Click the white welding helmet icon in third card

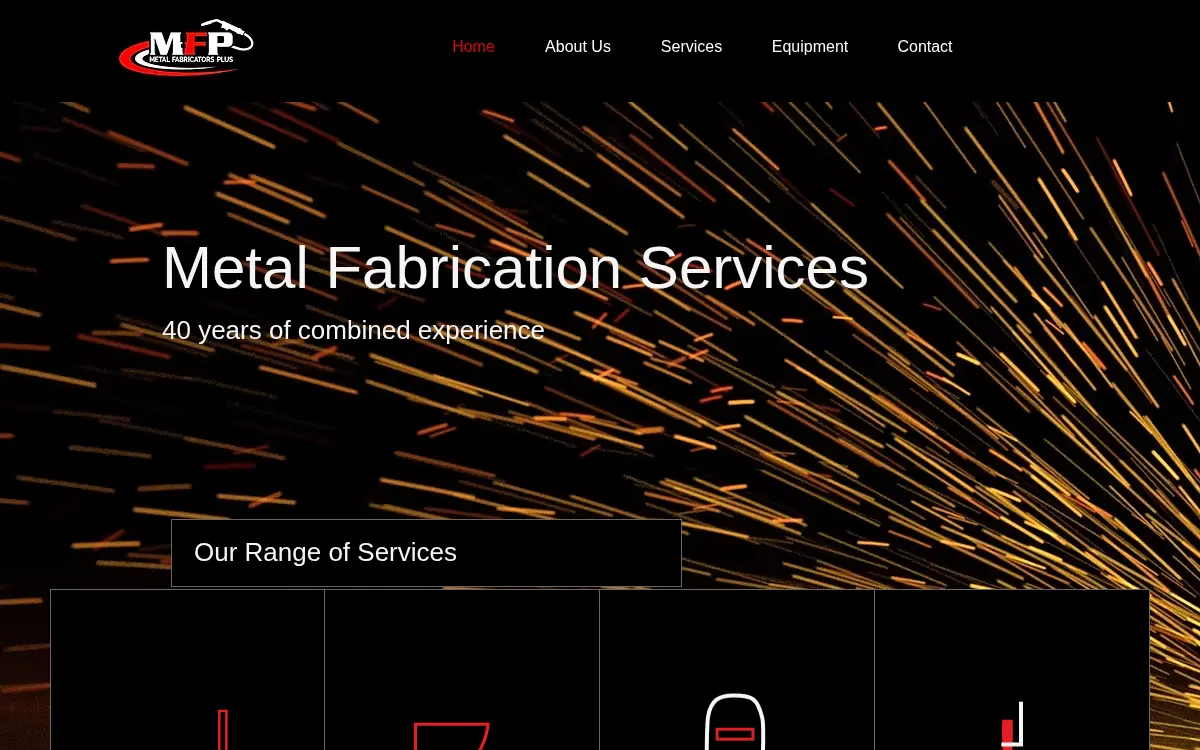point(735,722)
